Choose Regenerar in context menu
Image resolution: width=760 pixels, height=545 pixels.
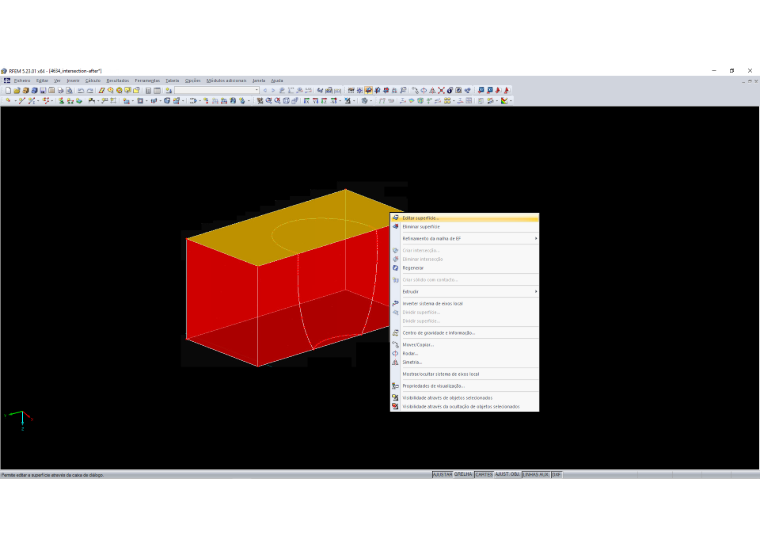click(465, 268)
